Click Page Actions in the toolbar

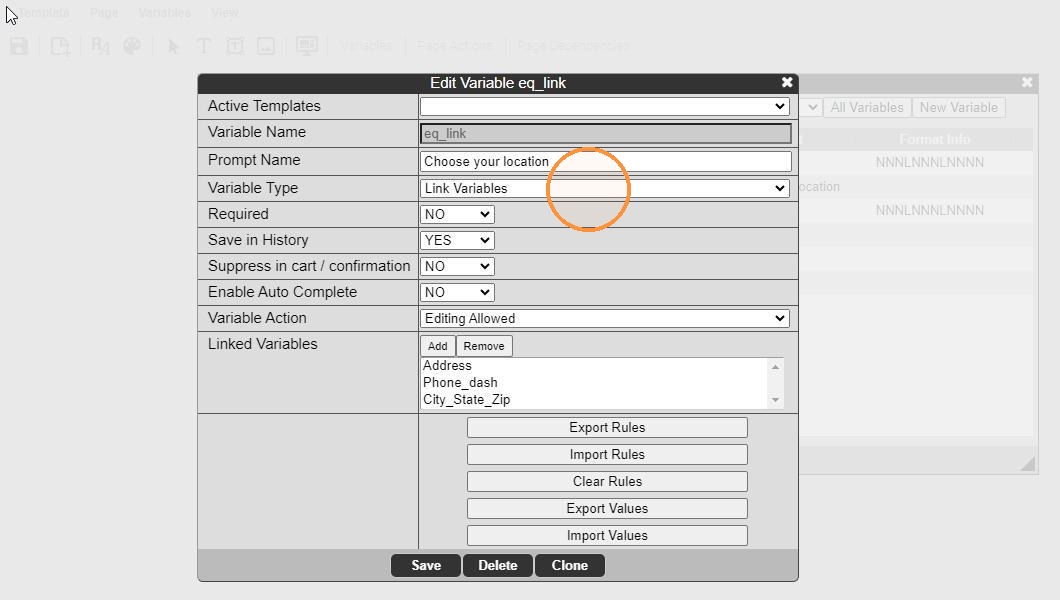tap(454, 46)
